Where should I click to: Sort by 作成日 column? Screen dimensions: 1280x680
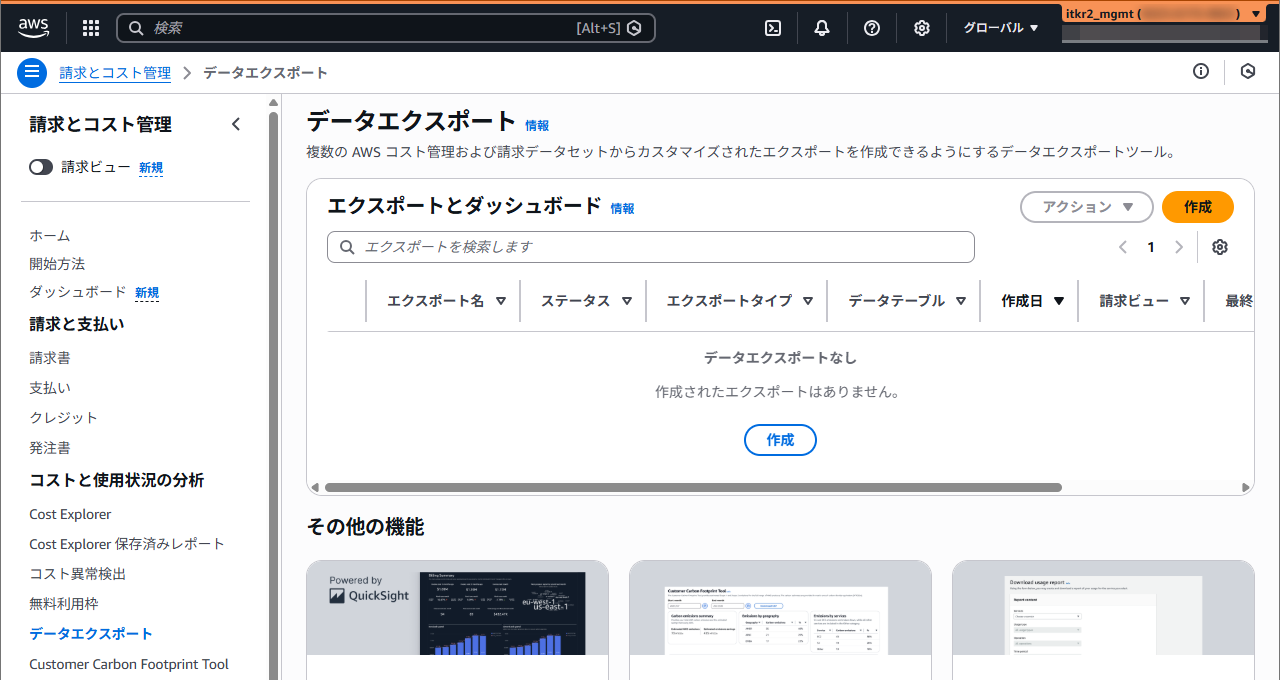pyautogui.click(x=1032, y=301)
